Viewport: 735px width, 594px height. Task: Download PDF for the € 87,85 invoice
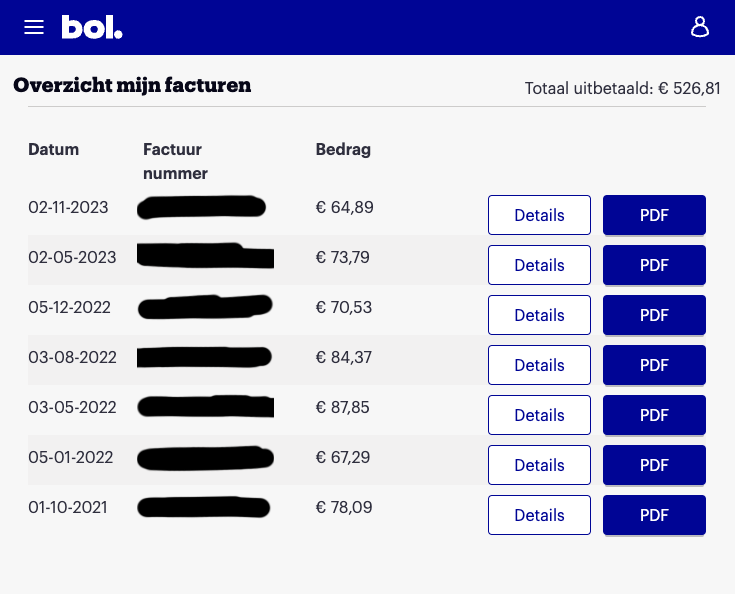(654, 415)
